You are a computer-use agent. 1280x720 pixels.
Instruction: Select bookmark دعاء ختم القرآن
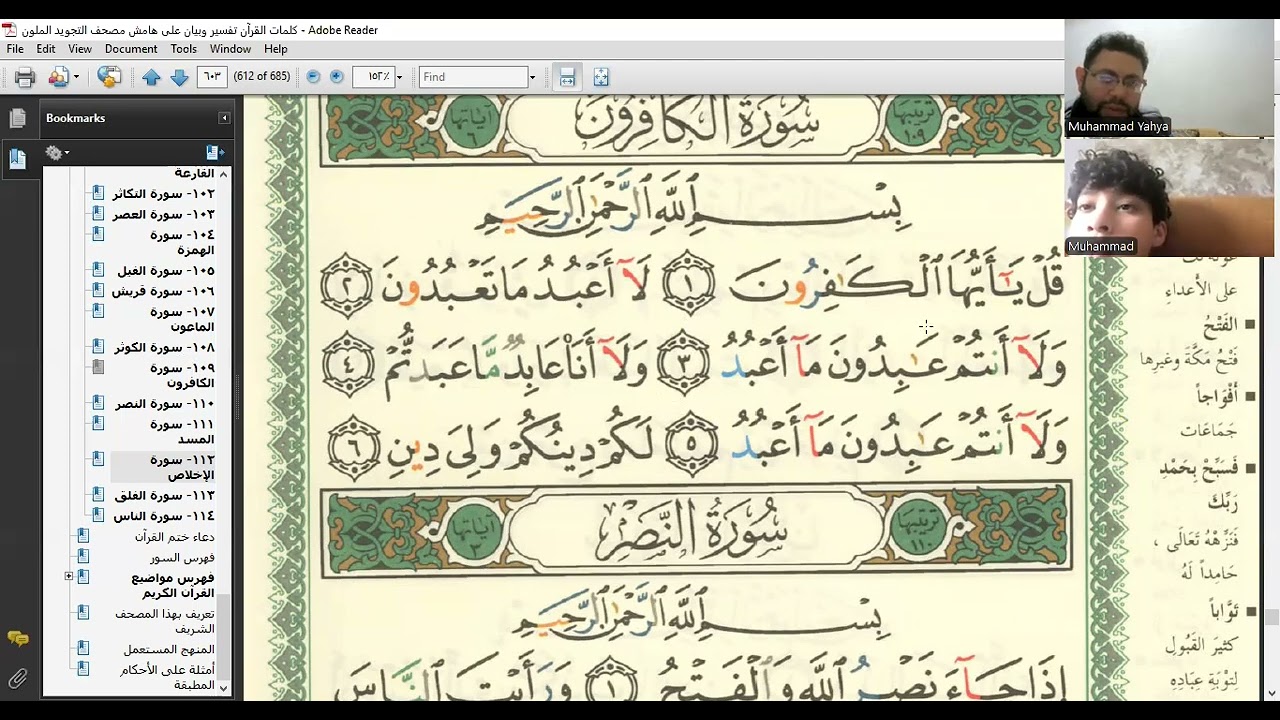click(x=175, y=537)
